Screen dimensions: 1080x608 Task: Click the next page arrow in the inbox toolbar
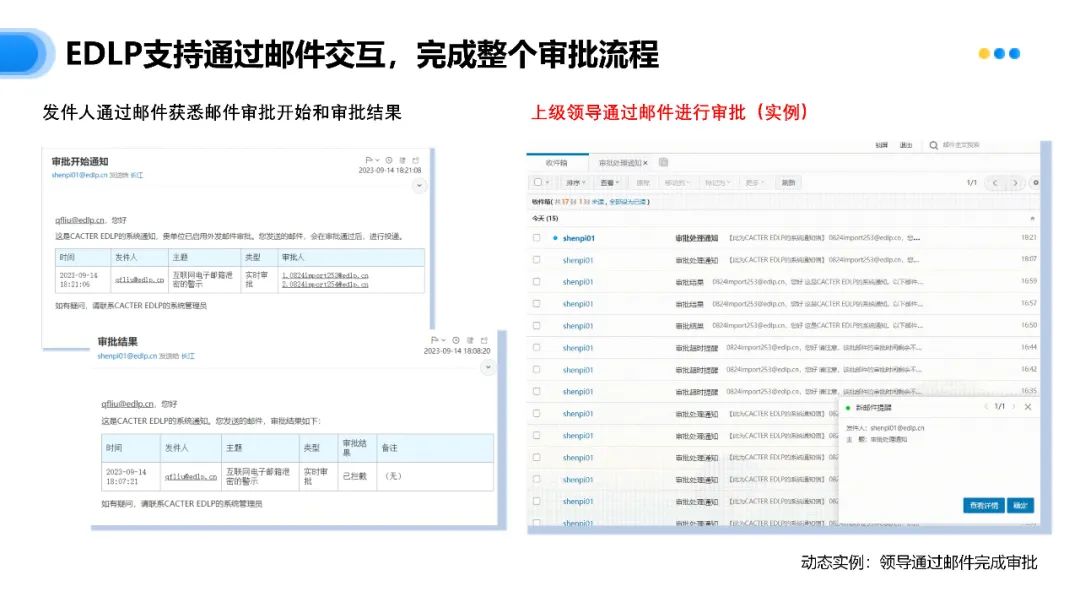pyautogui.click(x=1014, y=183)
